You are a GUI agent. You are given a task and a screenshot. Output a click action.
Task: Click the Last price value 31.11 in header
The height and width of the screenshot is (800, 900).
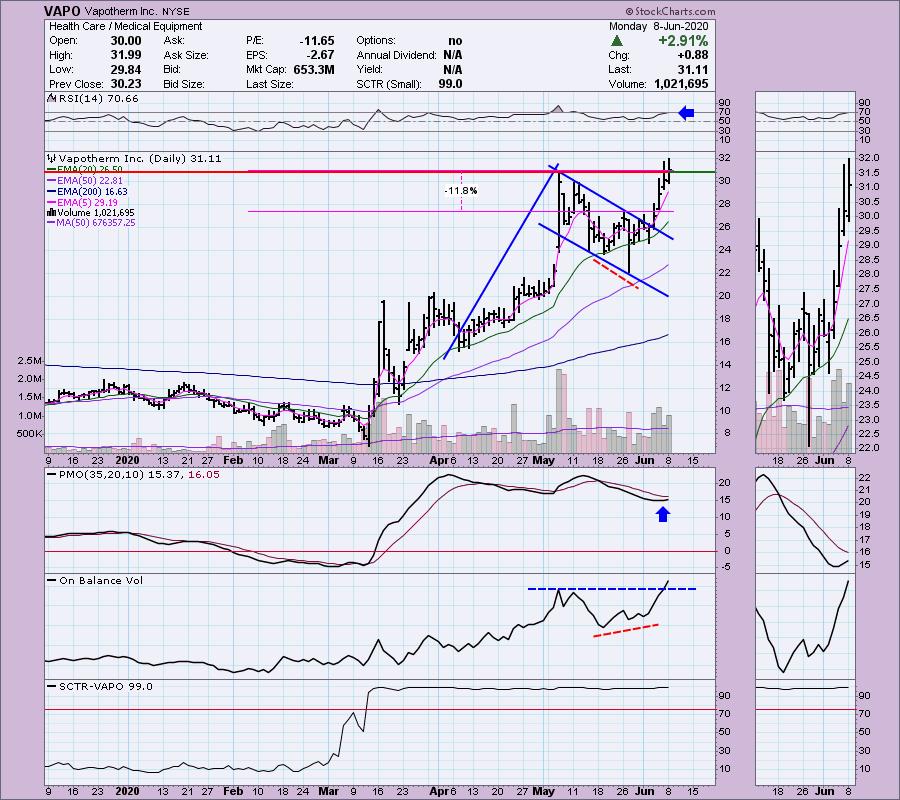[693, 69]
